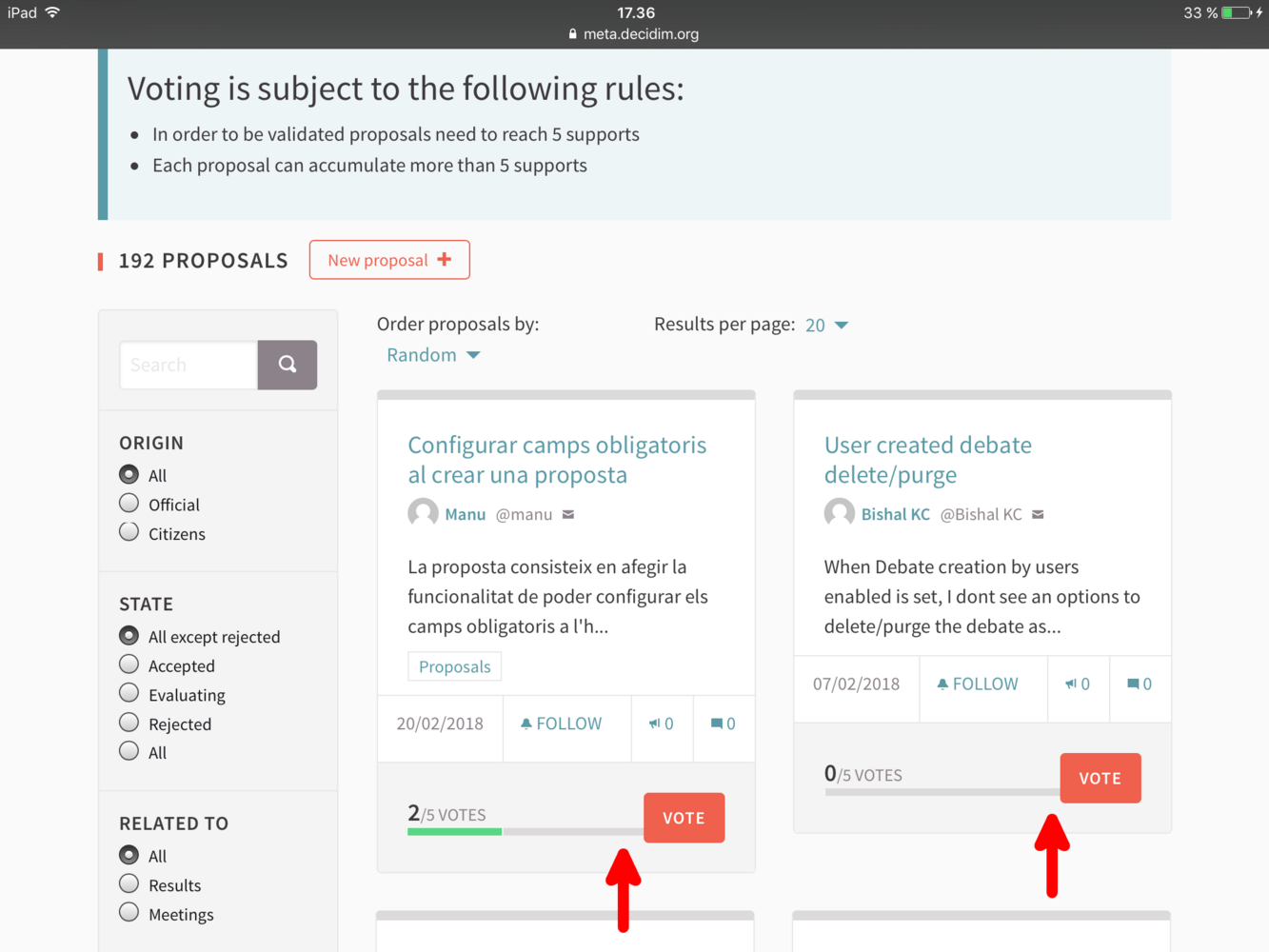Open the Random order dropdown
This screenshot has width=1269, height=952.
tap(433, 355)
